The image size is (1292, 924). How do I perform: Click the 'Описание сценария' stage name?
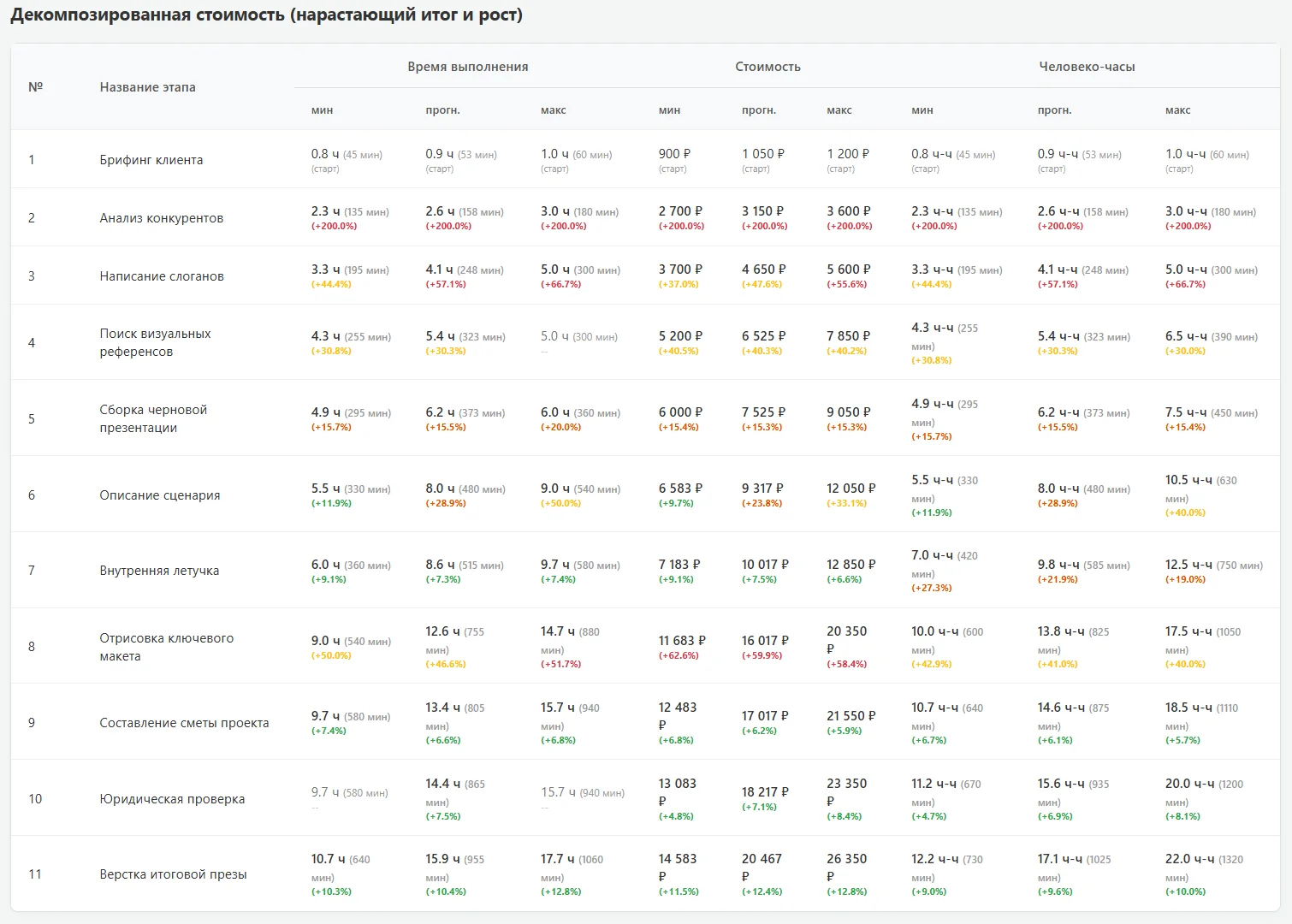point(159,495)
